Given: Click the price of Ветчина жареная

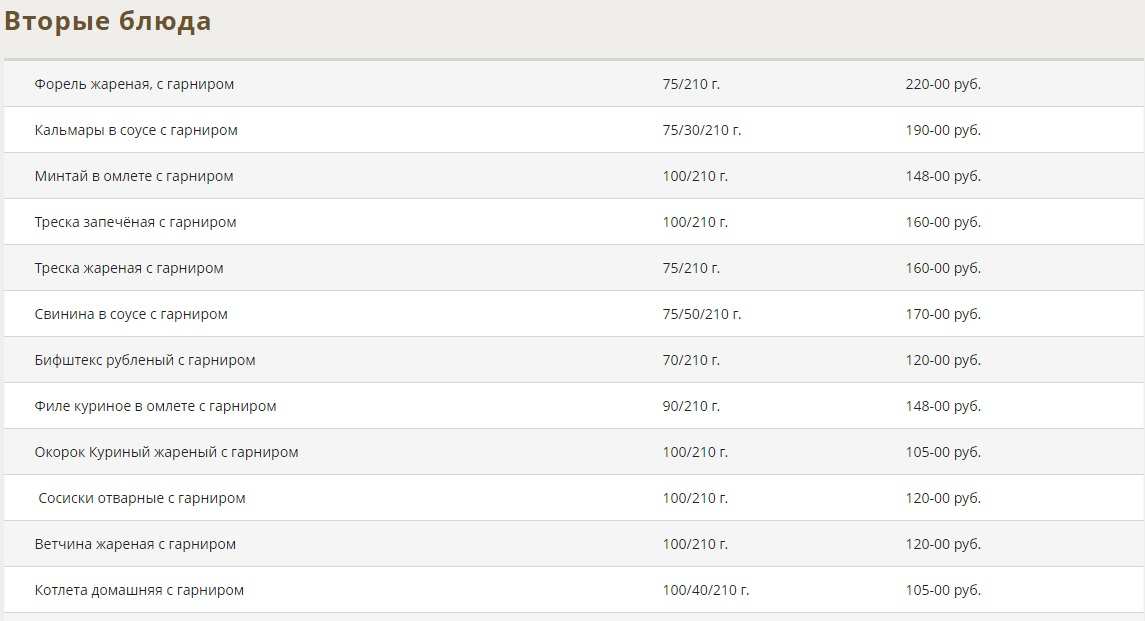Looking at the screenshot, I should click(x=942, y=544).
